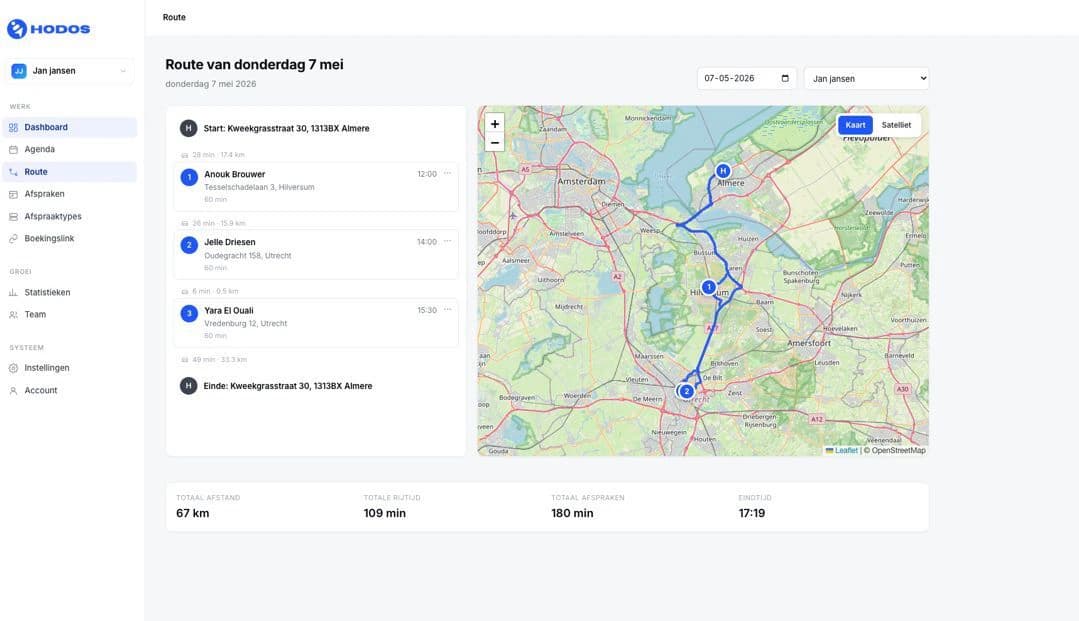Viewport: 1079px width, 621px height.
Task: Open the calendar picker icon in date field
Action: click(785, 78)
